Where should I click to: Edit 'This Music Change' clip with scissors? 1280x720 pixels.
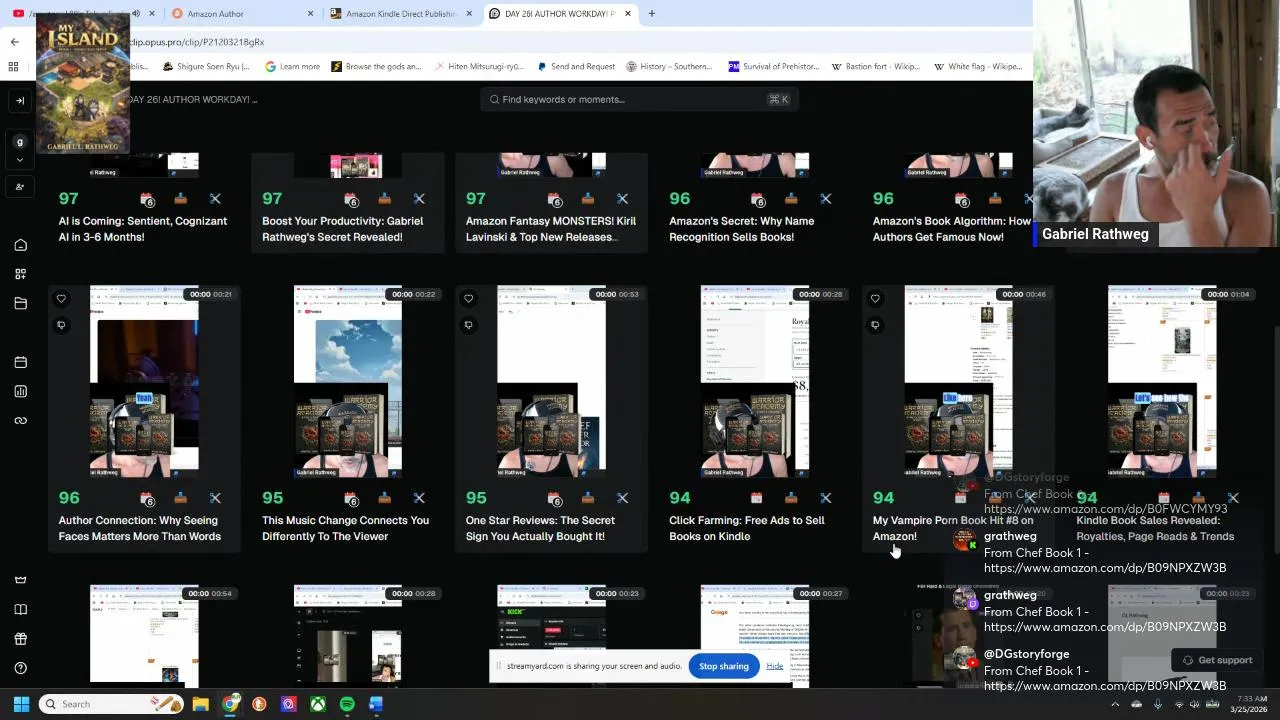419,498
